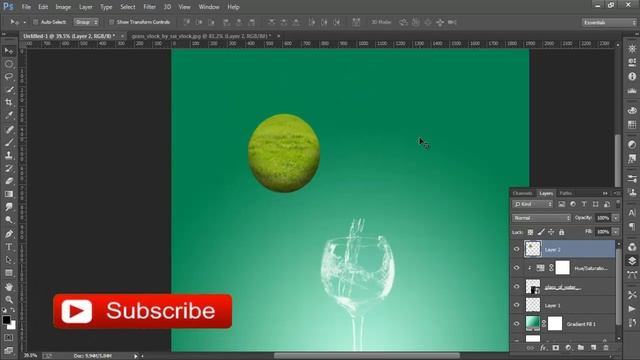The image size is (640, 360).
Task: Select the Rectangle shape tool
Action: coord(9,273)
